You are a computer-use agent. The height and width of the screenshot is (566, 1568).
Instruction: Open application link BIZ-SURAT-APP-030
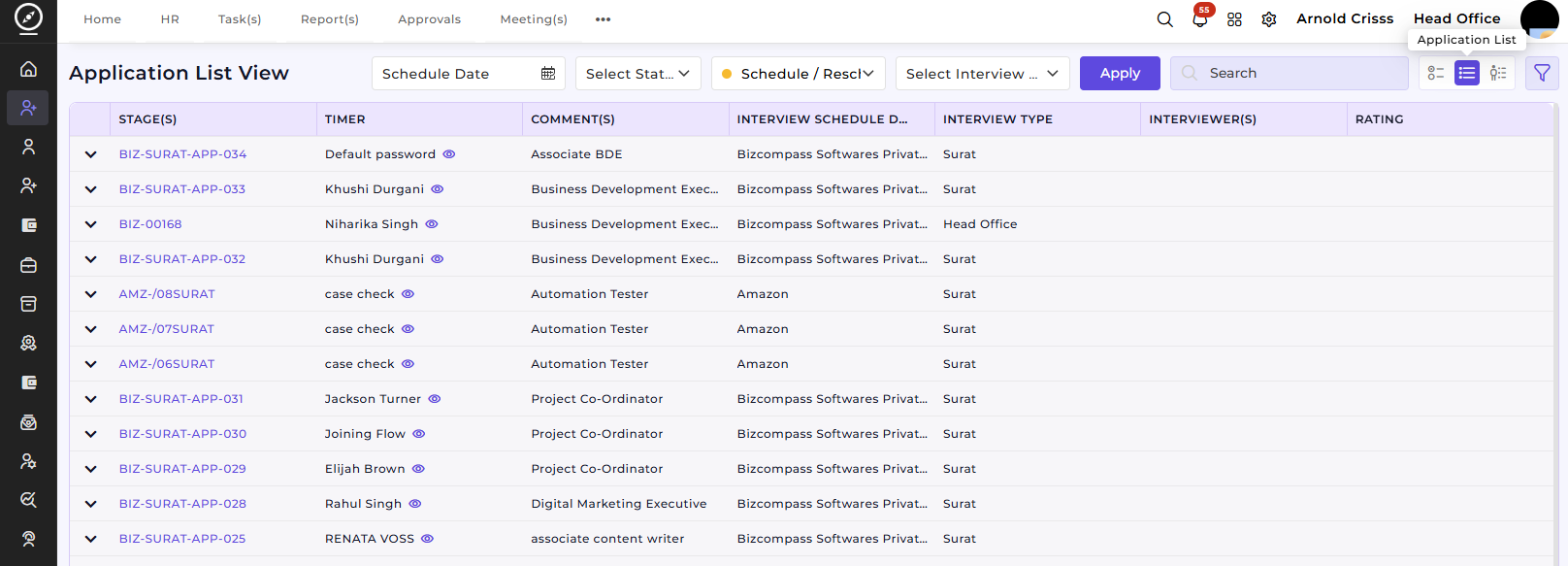[182, 434]
